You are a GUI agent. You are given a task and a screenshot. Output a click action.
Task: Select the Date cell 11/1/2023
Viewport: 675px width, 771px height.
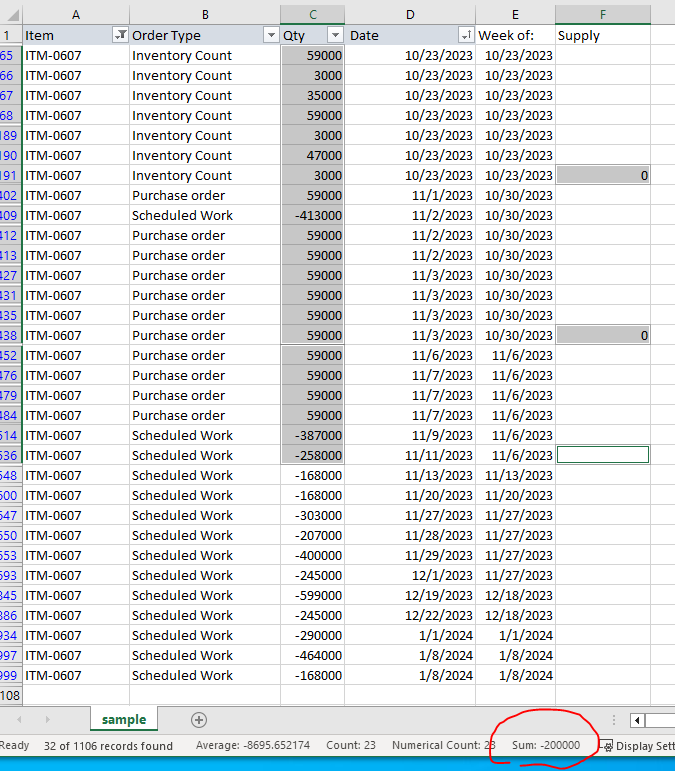410,195
